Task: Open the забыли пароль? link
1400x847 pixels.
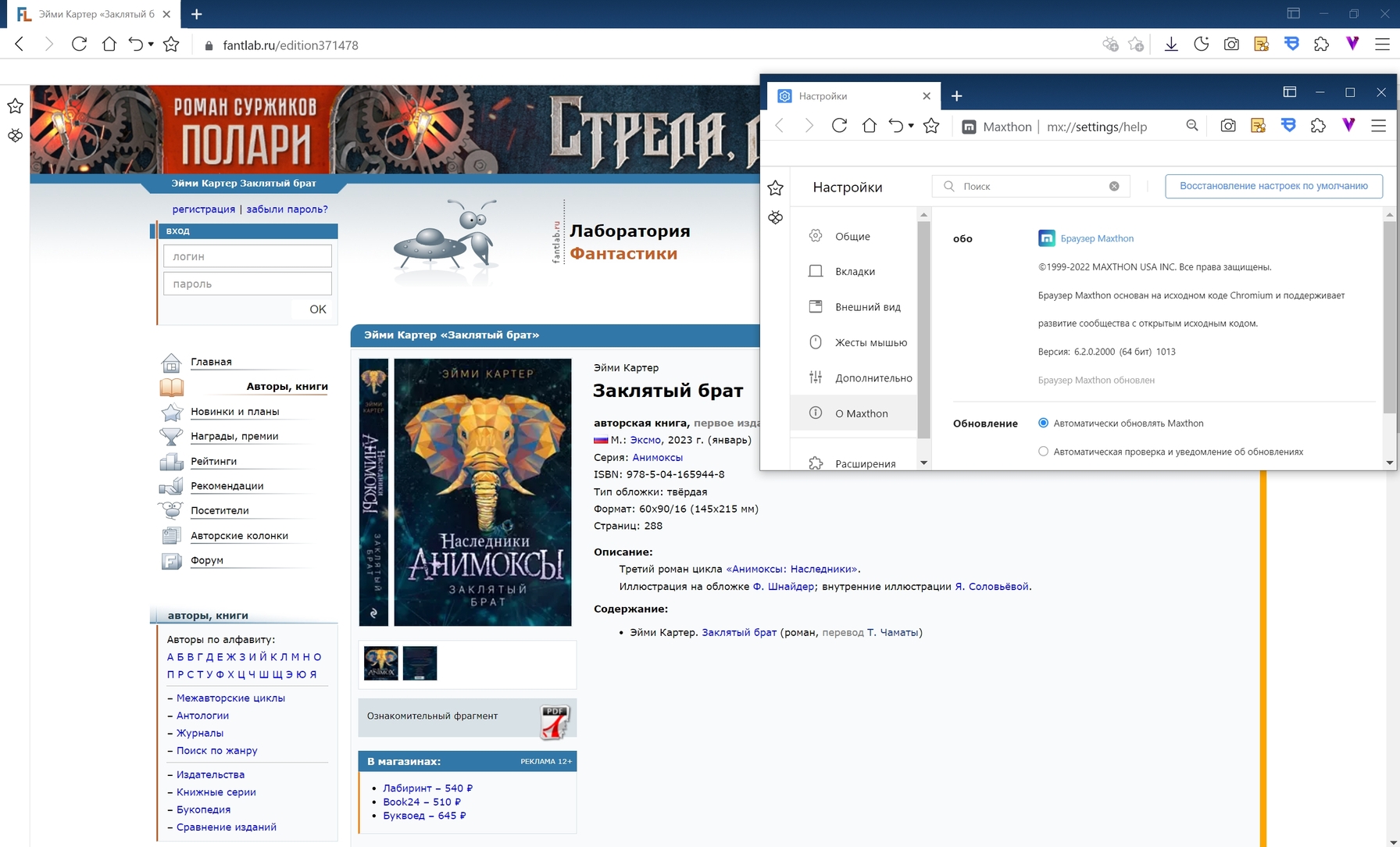Action: 287,209
